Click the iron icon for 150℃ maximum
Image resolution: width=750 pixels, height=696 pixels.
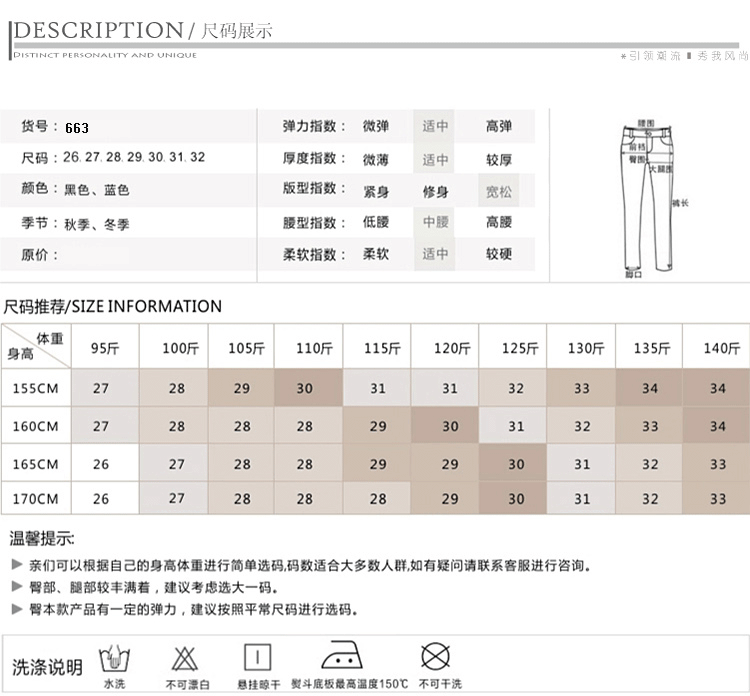pos(342,655)
